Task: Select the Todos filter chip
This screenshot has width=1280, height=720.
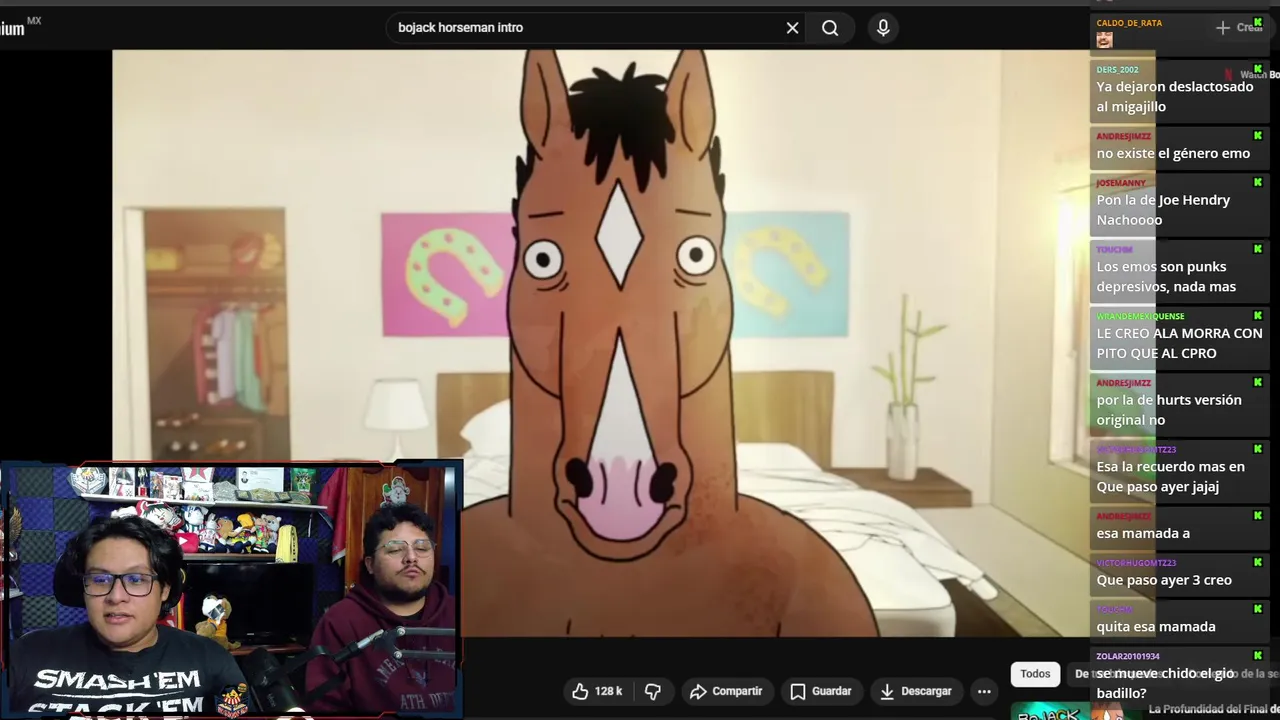Action: 1035,674
